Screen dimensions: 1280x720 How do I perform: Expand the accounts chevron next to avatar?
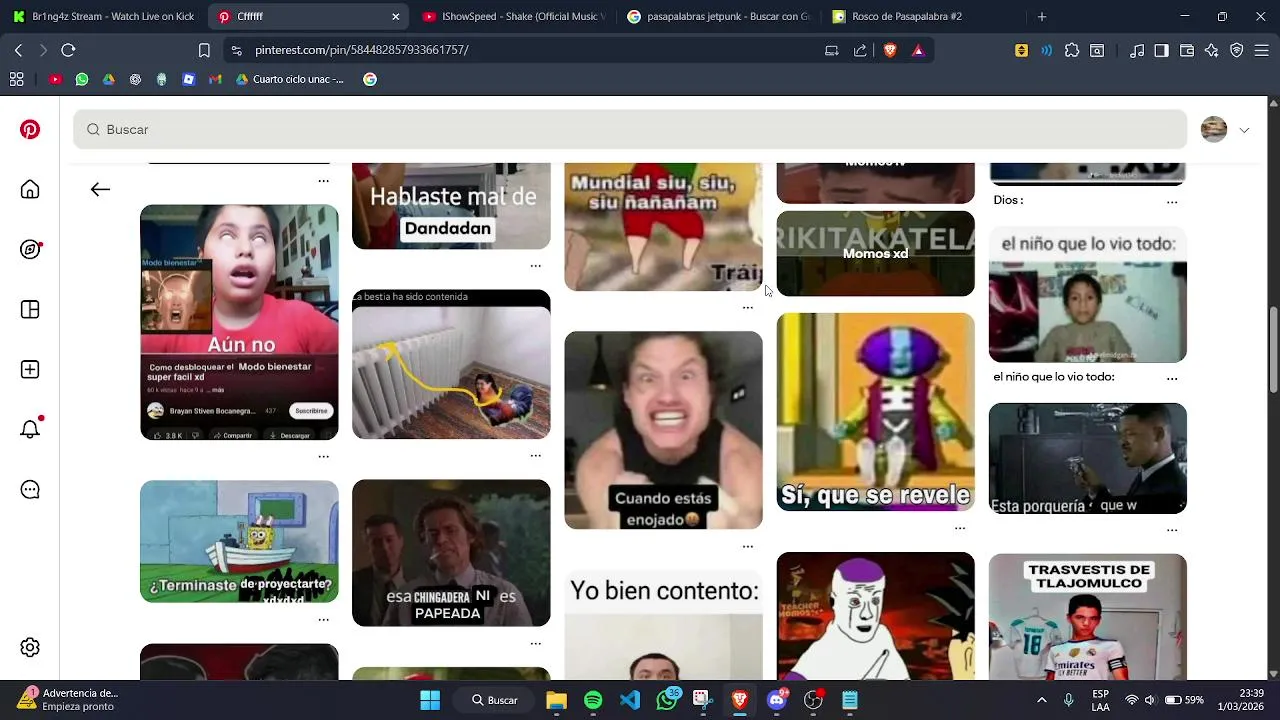pyautogui.click(x=1244, y=130)
